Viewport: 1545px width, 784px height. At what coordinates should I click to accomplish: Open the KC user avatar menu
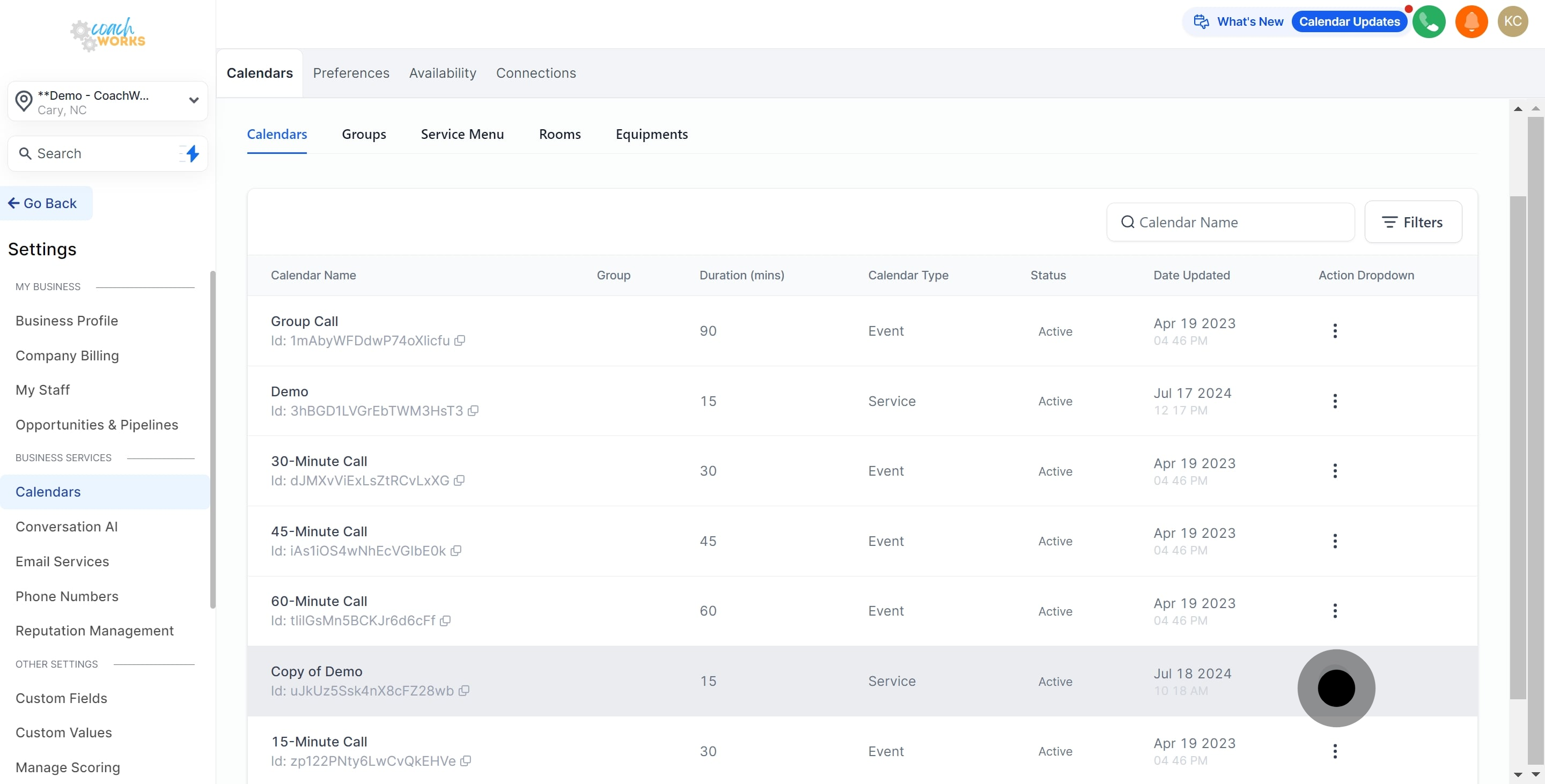[x=1512, y=21]
